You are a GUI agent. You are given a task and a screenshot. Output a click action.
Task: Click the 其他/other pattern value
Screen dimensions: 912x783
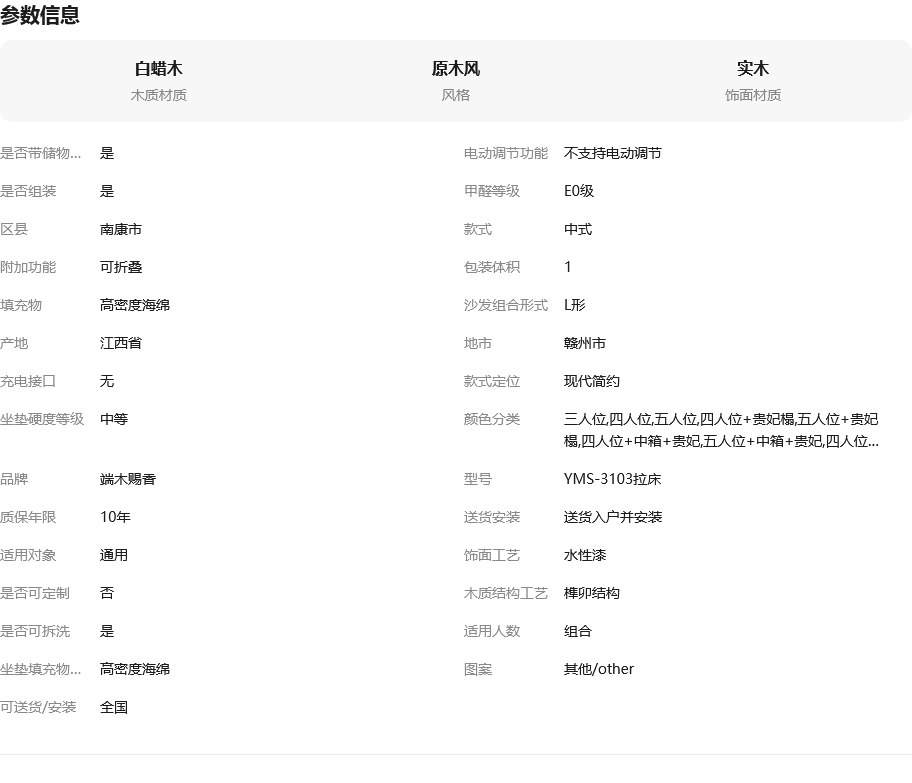click(599, 669)
